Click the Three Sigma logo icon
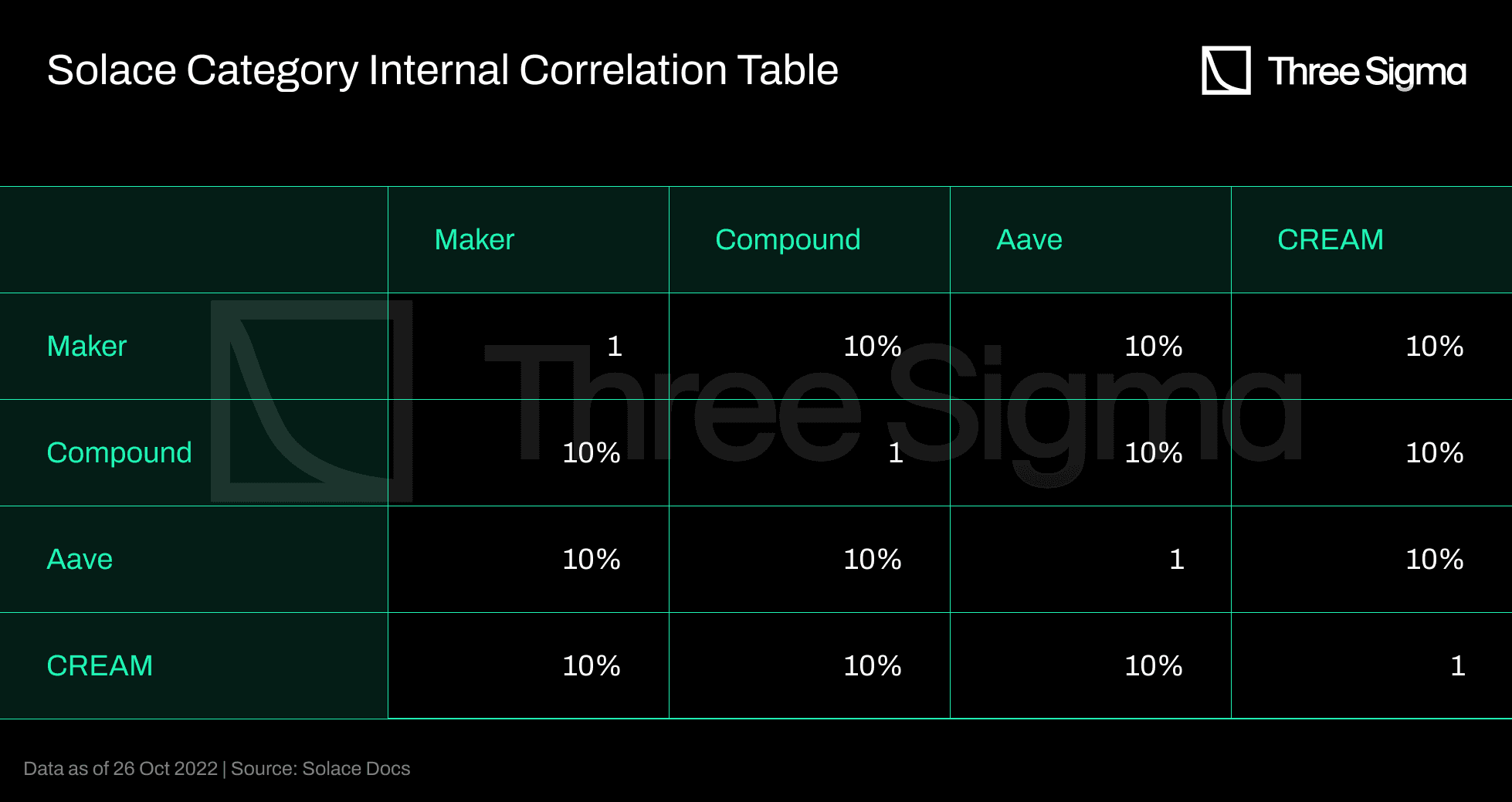The image size is (1512, 802). click(1226, 70)
